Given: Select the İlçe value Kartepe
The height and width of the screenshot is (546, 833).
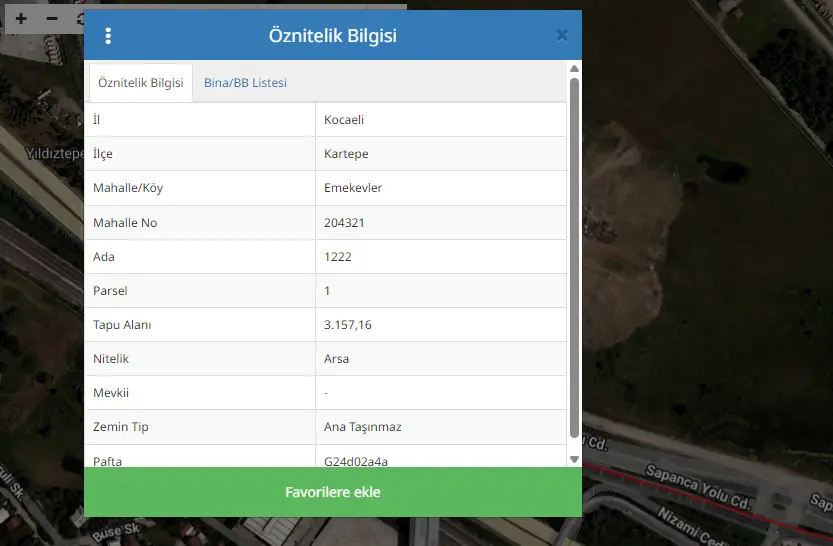Looking at the screenshot, I should tap(346, 153).
